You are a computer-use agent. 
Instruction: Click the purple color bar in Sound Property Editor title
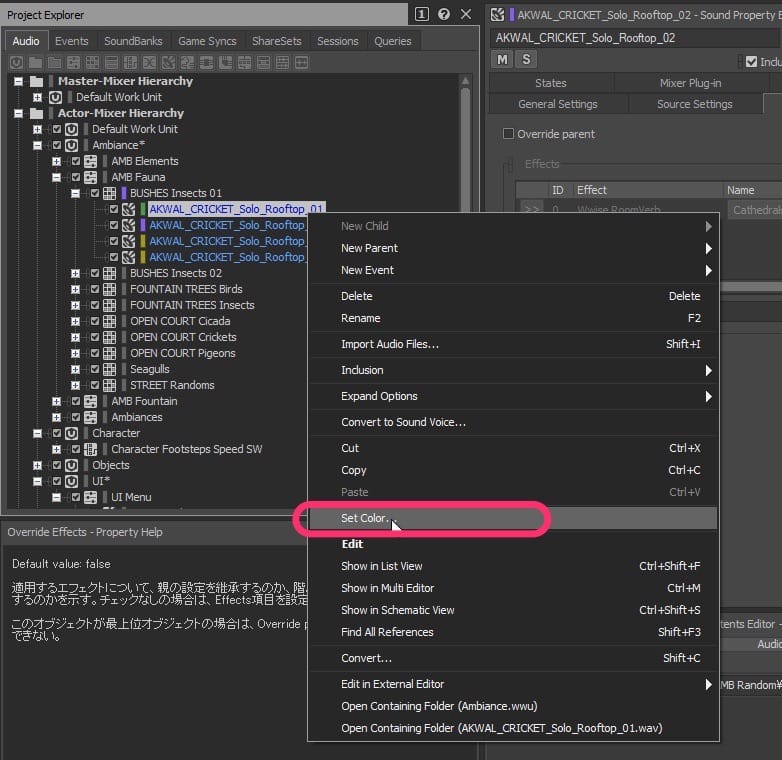pyautogui.click(x=512, y=14)
